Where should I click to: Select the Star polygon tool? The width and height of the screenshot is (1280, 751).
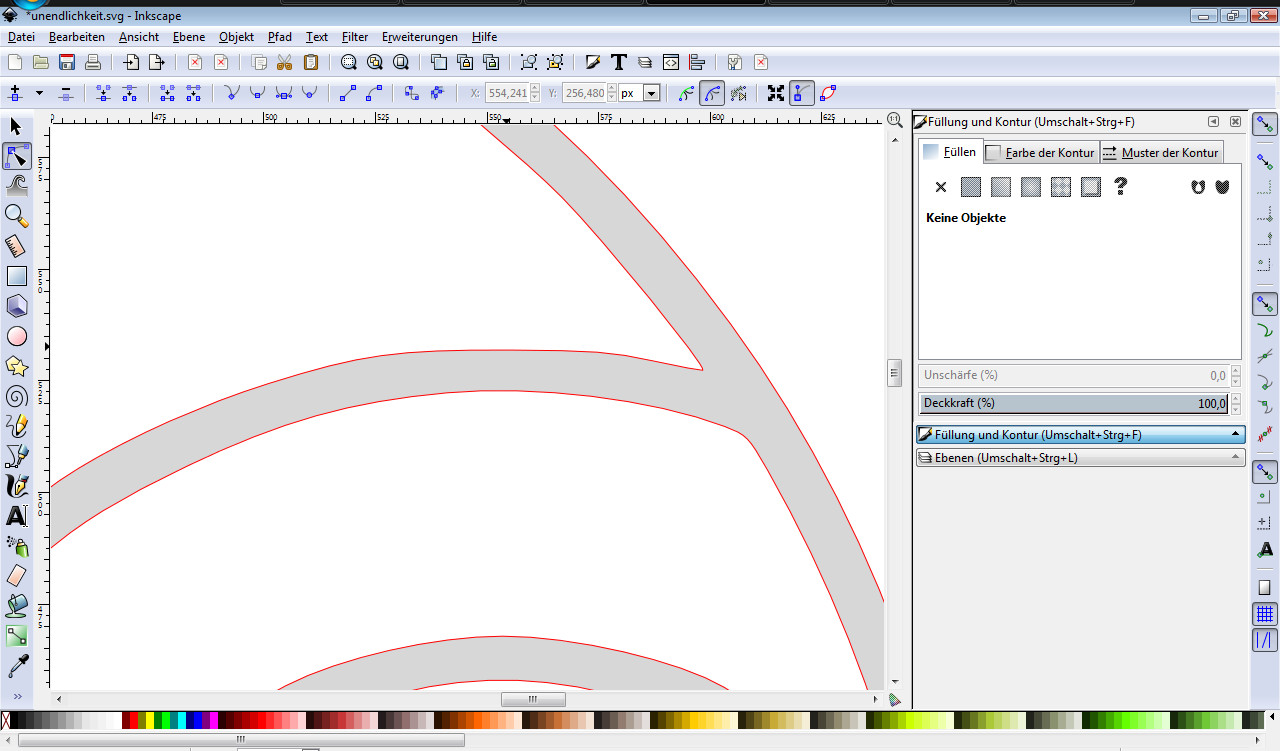click(16, 366)
